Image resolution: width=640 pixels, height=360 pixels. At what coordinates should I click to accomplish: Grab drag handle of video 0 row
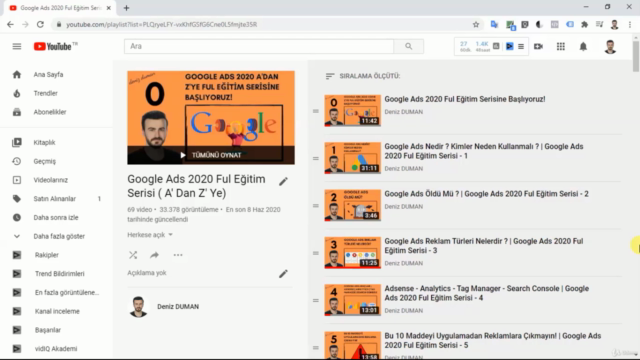[316, 111]
